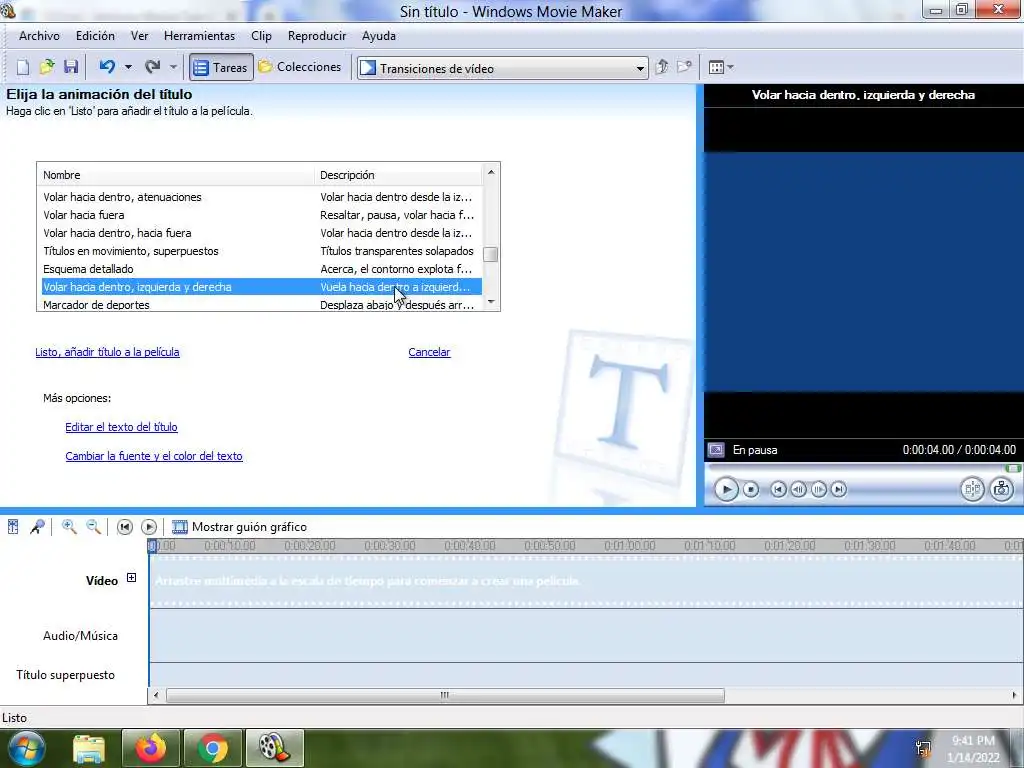Open a project with the folder icon
Image resolution: width=1024 pixels, height=768 pixels.
point(47,67)
